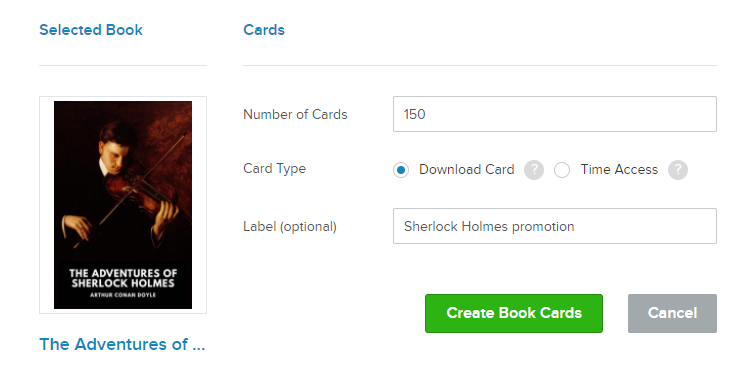The height and width of the screenshot is (387, 756).
Task: Open the help icon beside Download Card
Action: pos(534,170)
